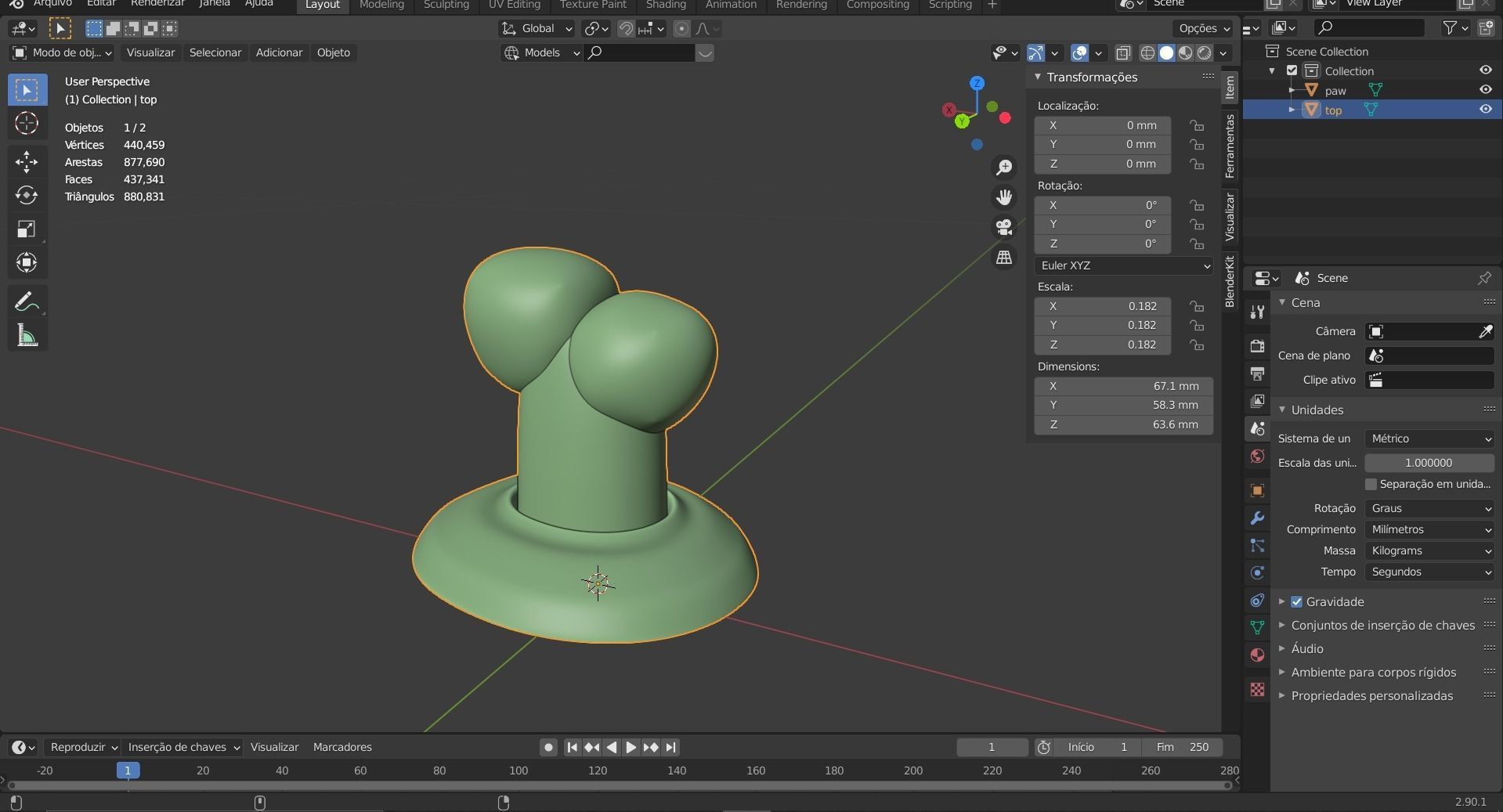Viewport: 1503px width, 812px height.
Task: Click the pan view hand icon
Action: (1004, 197)
